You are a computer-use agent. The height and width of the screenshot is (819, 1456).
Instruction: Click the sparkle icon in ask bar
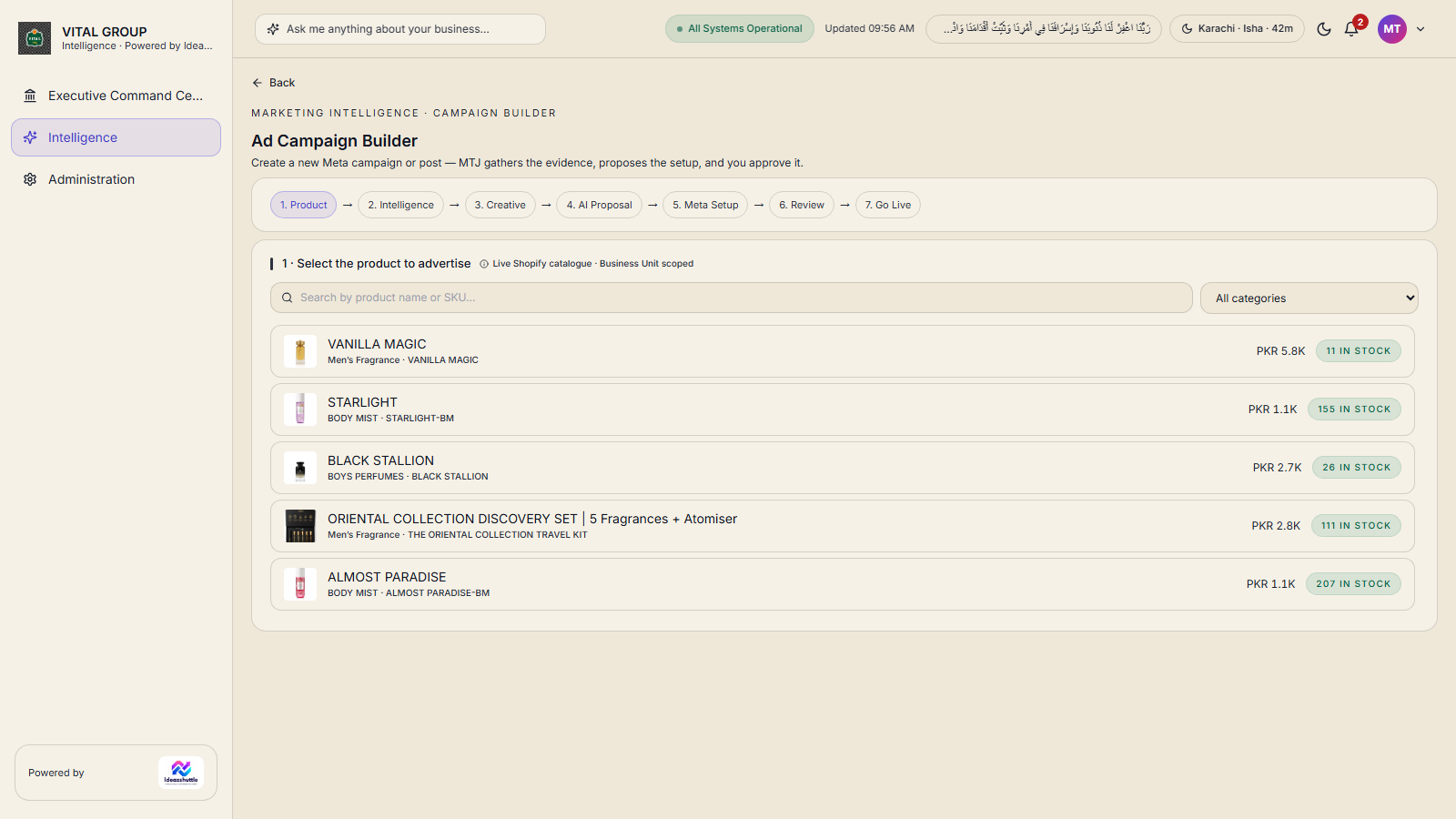(273, 29)
